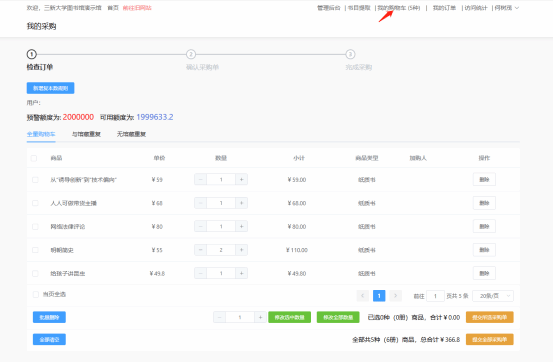Increase quantity for the ¥59 book row
The width and height of the screenshot is (554, 362).
(x=242, y=179)
